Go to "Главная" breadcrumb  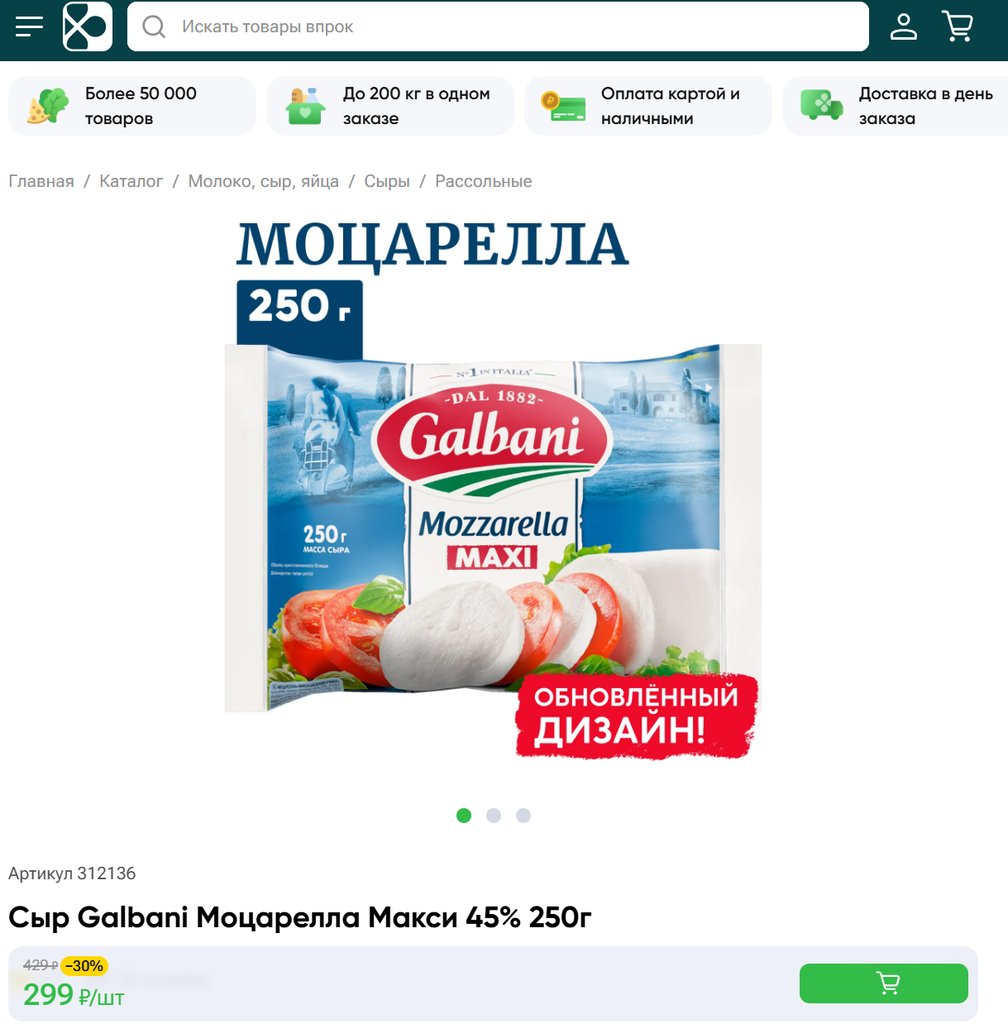coord(41,181)
